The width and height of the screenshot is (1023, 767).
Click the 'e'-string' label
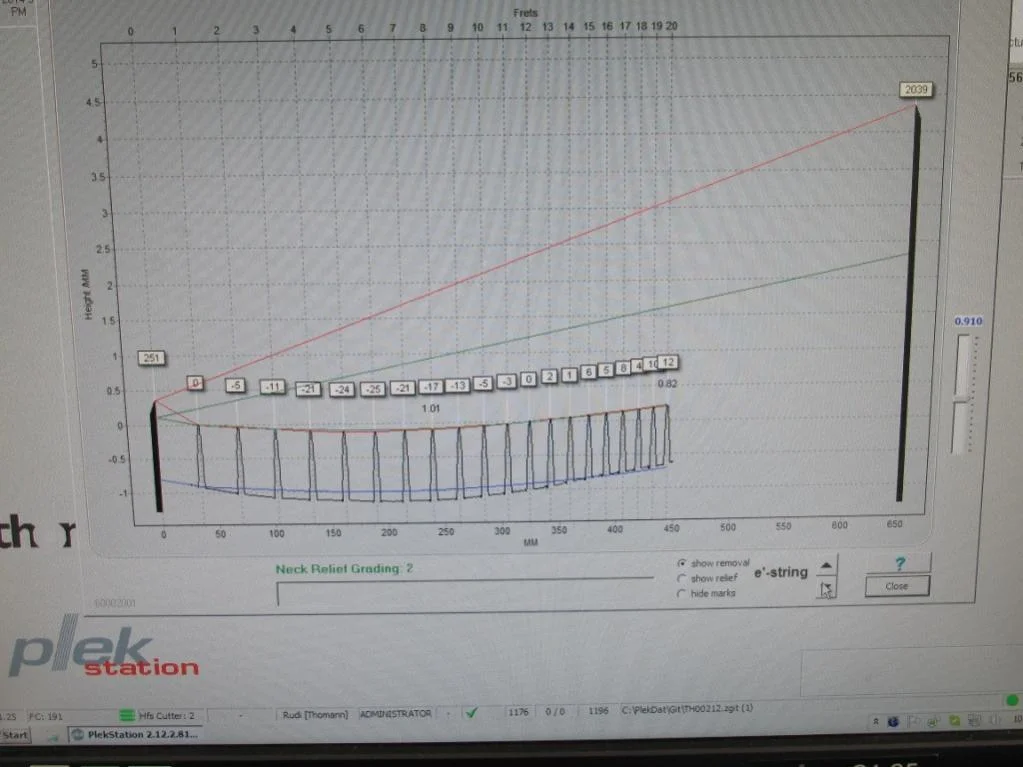781,572
